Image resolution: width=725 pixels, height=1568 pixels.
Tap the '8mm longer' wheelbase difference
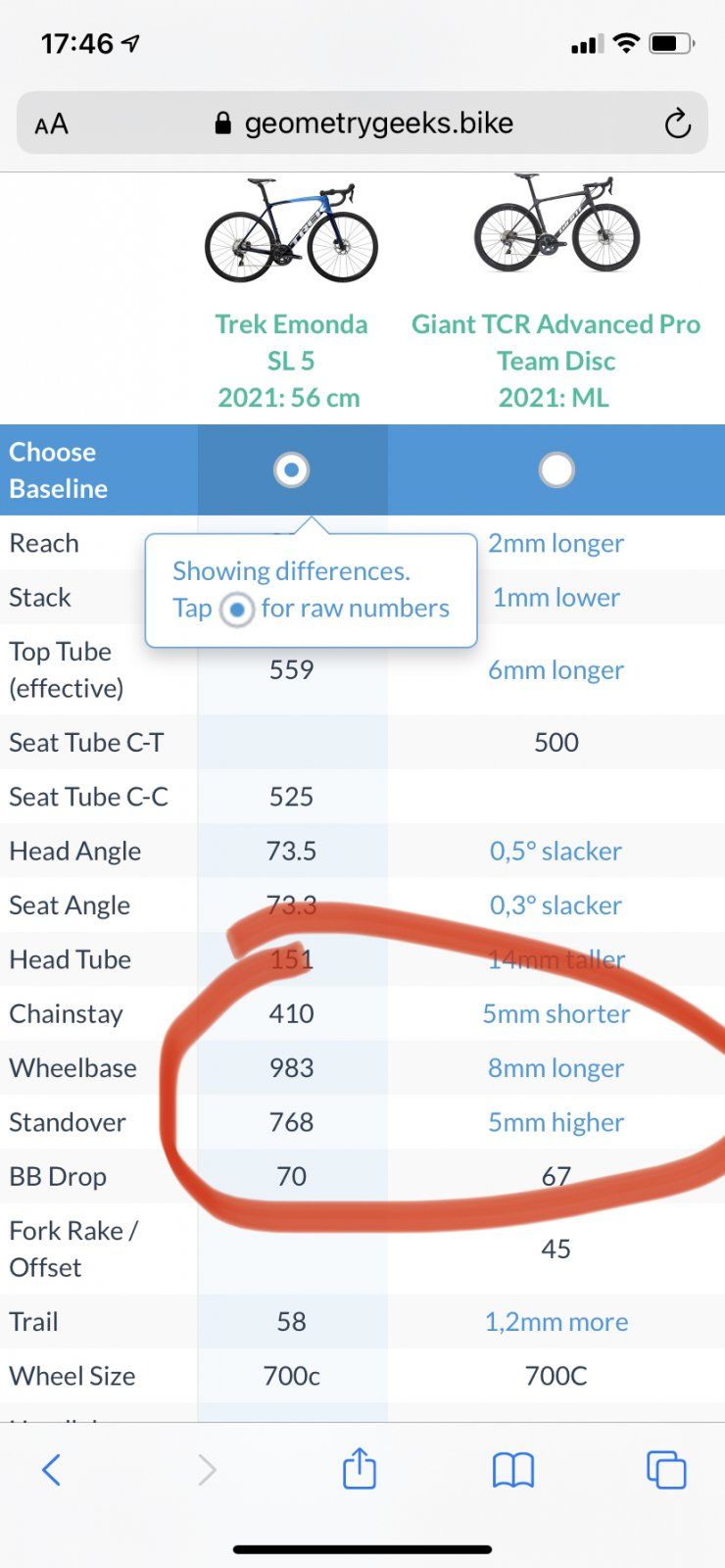click(556, 1068)
